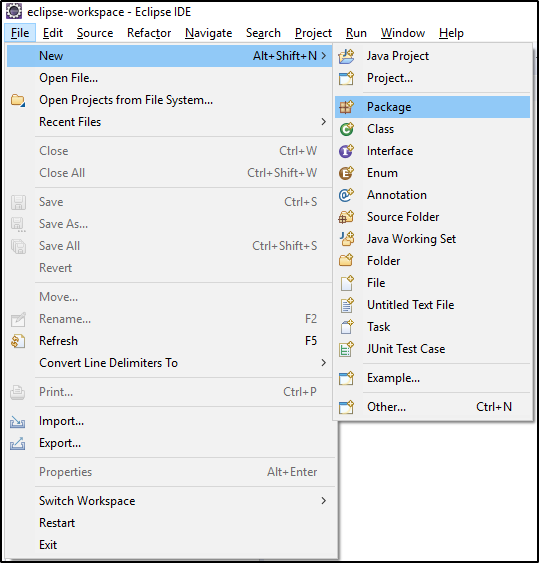The width and height of the screenshot is (539, 563).
Task: Expand Recent Files submenu arrow
Action: 324,122
